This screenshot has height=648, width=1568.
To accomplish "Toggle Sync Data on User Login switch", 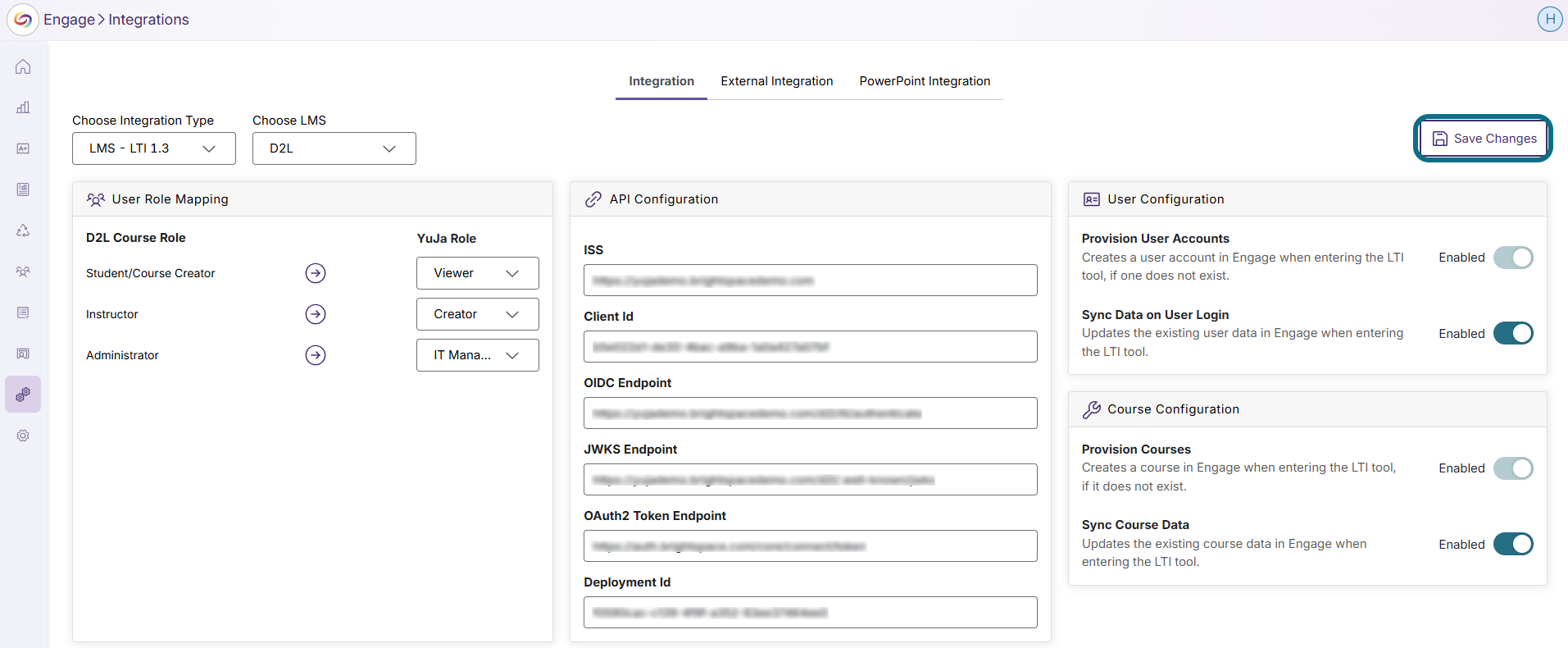I will 1513,333.
